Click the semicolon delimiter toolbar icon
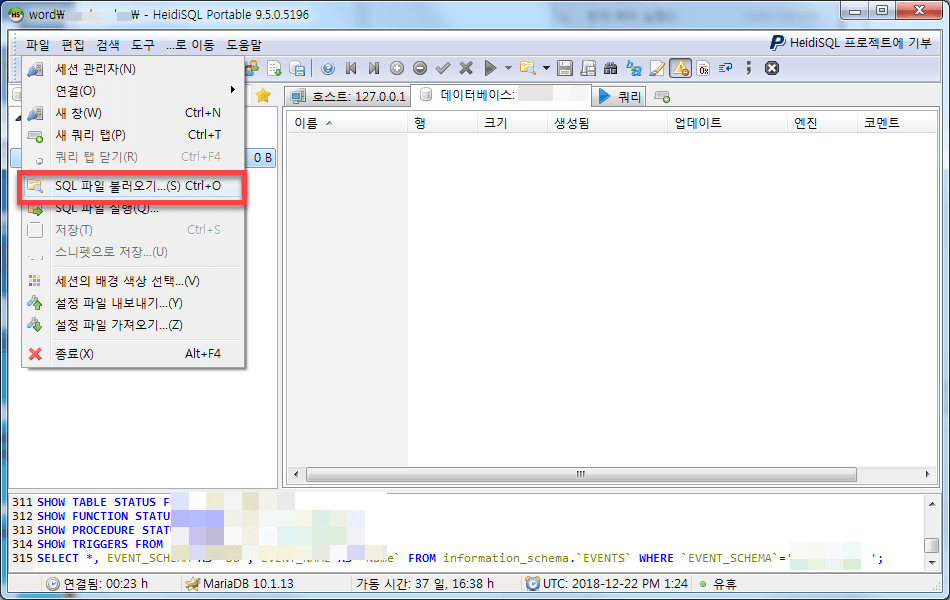Image resolution: width=950 pixels, height=600 pixels. [749, 68]
